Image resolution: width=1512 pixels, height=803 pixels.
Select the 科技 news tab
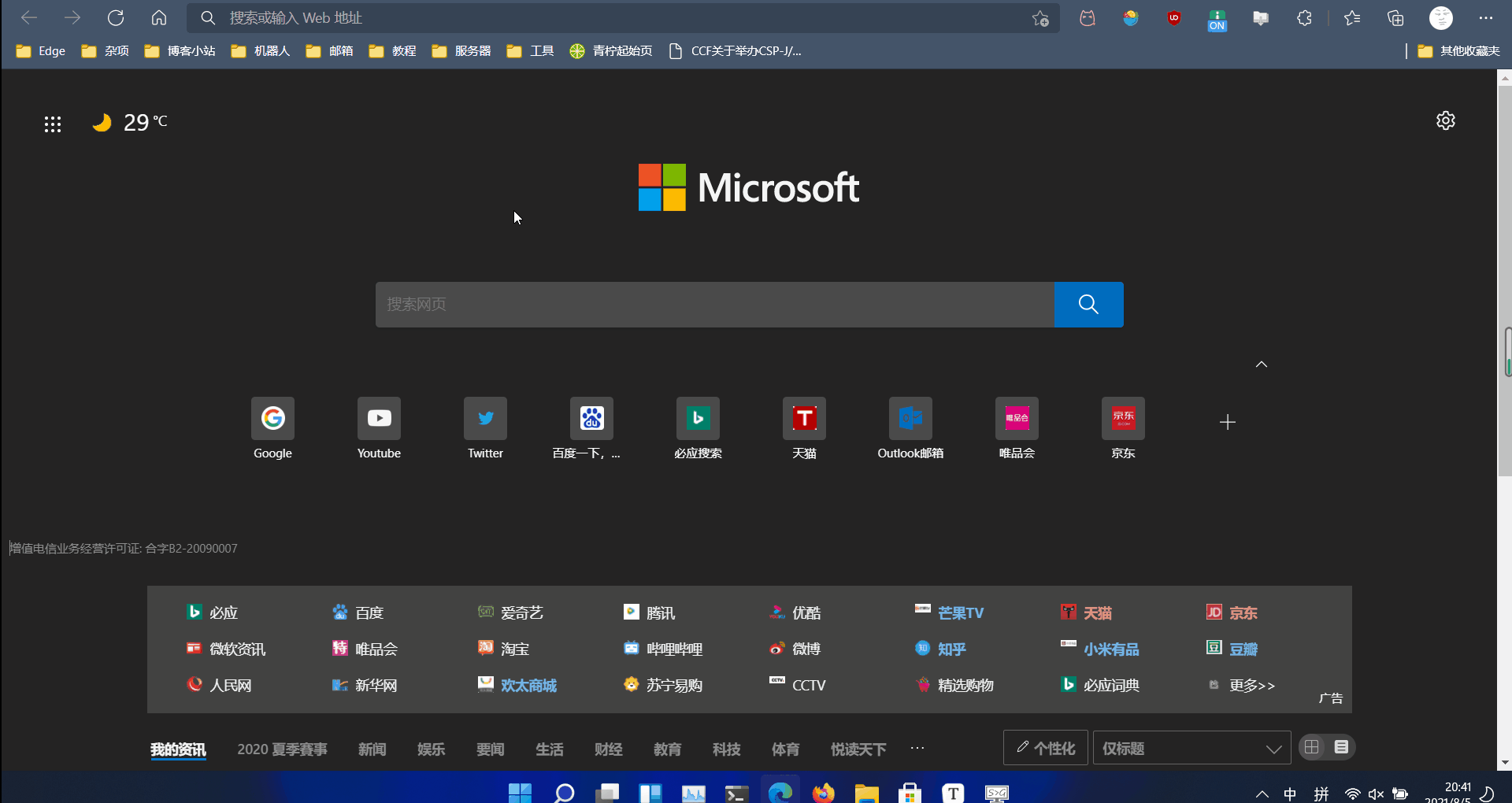[726, 749]
